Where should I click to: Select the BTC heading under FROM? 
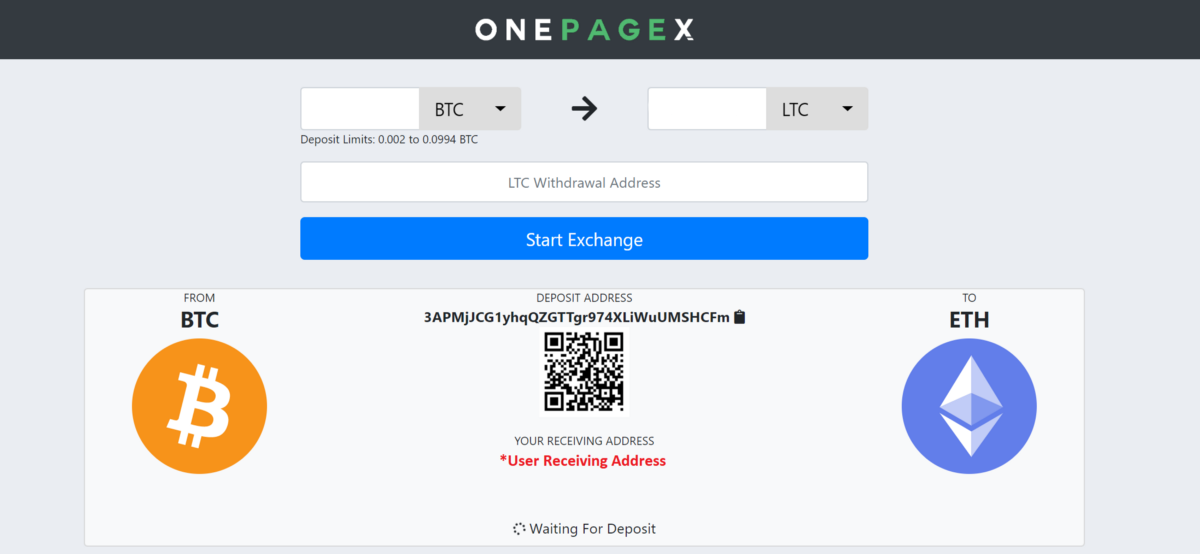(199, 321)
